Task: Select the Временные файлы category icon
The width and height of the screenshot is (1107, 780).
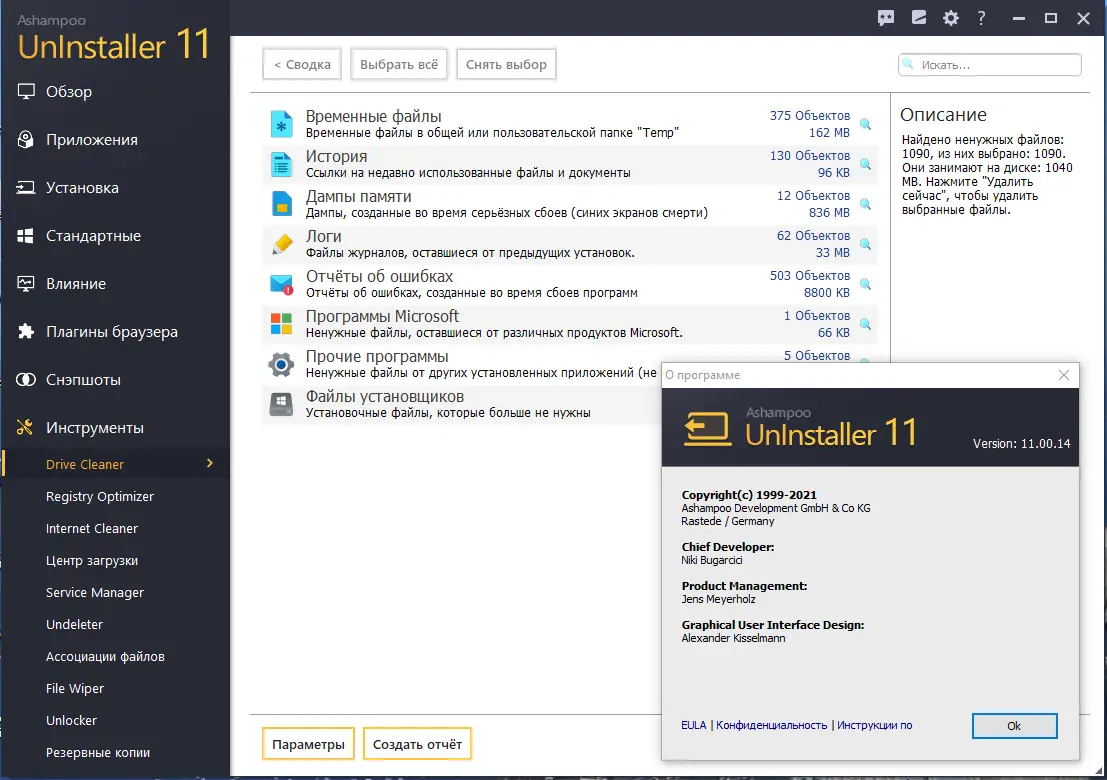Action: [280, 122]
